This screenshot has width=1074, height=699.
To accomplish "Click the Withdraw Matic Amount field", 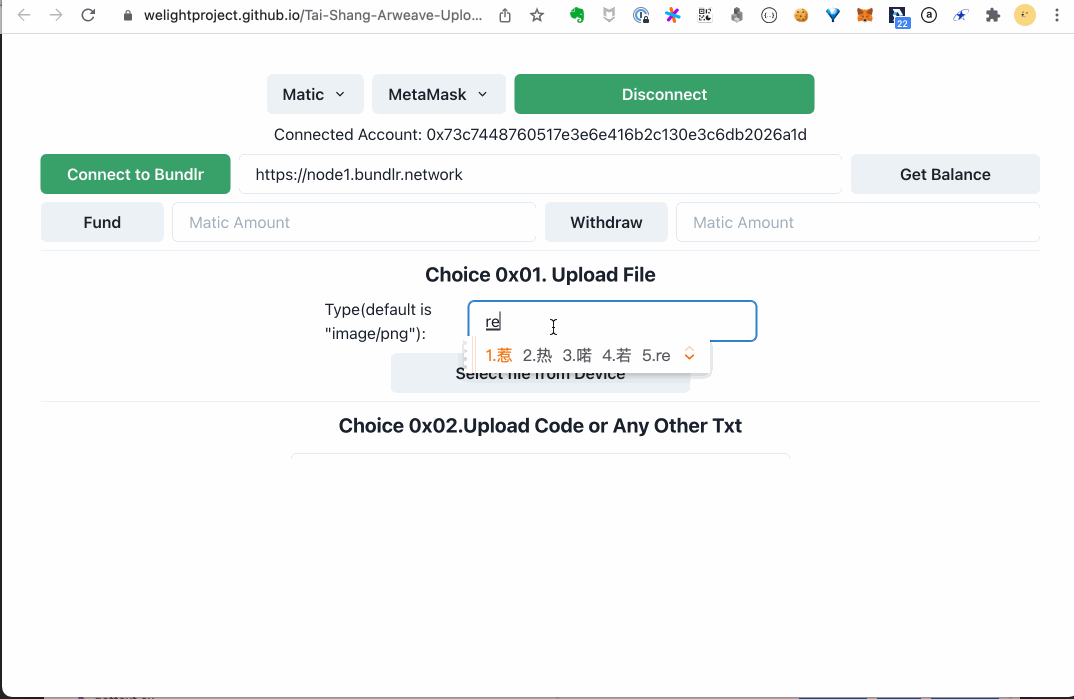I will pos(857,222).
